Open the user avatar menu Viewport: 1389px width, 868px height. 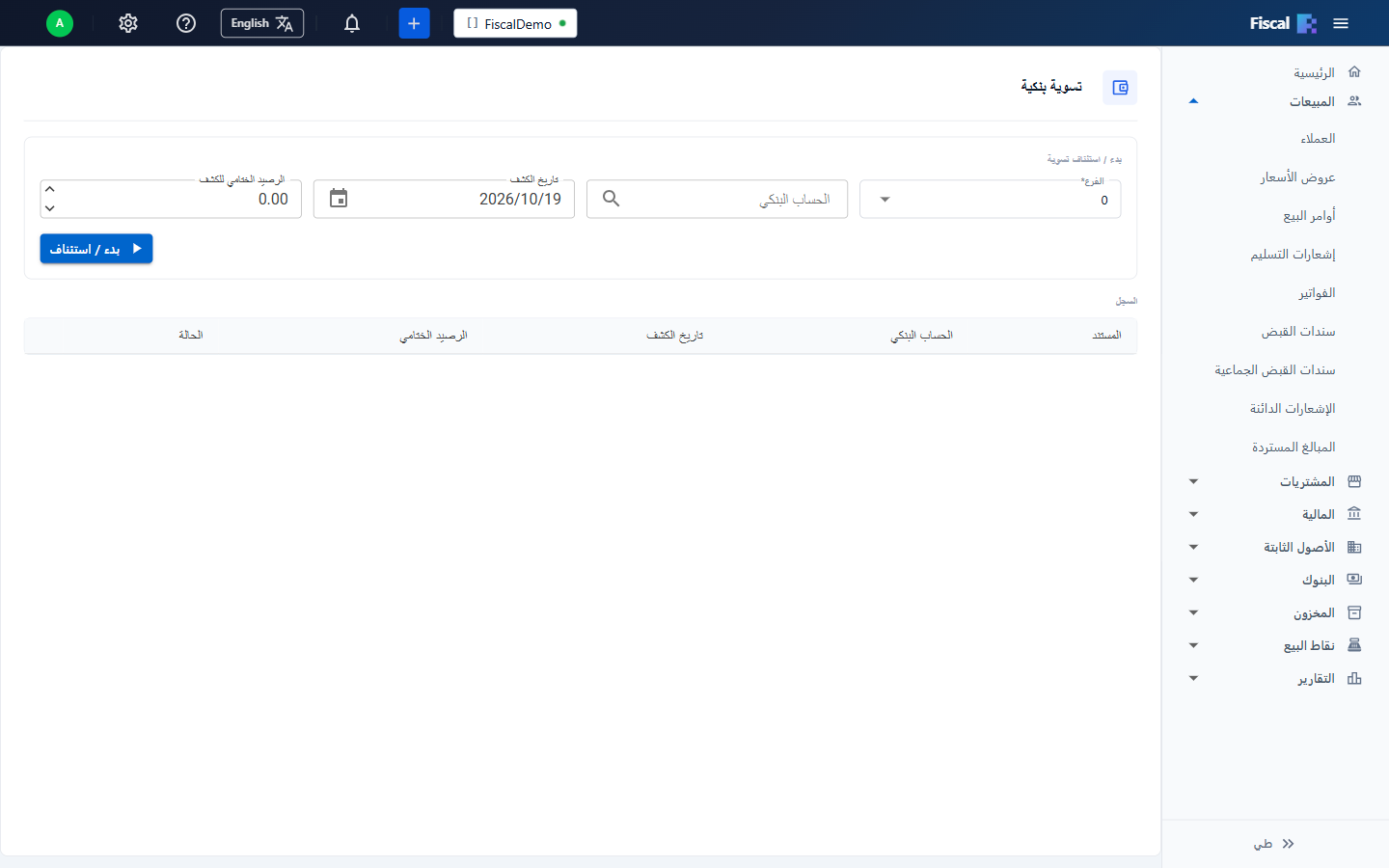60,23
